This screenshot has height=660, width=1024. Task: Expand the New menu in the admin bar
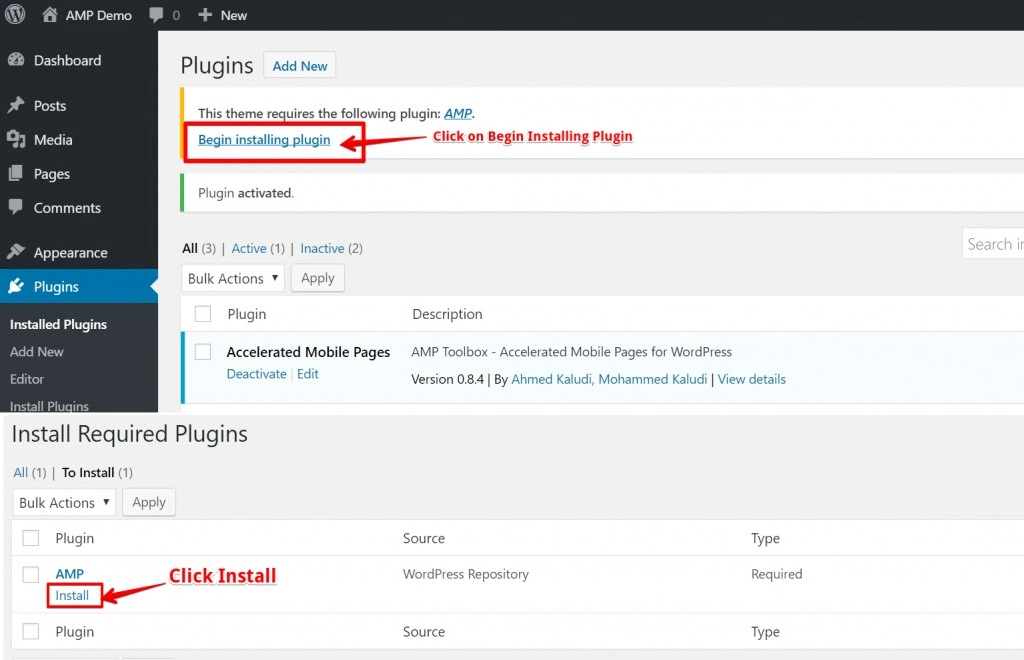[x=222, y=14]
